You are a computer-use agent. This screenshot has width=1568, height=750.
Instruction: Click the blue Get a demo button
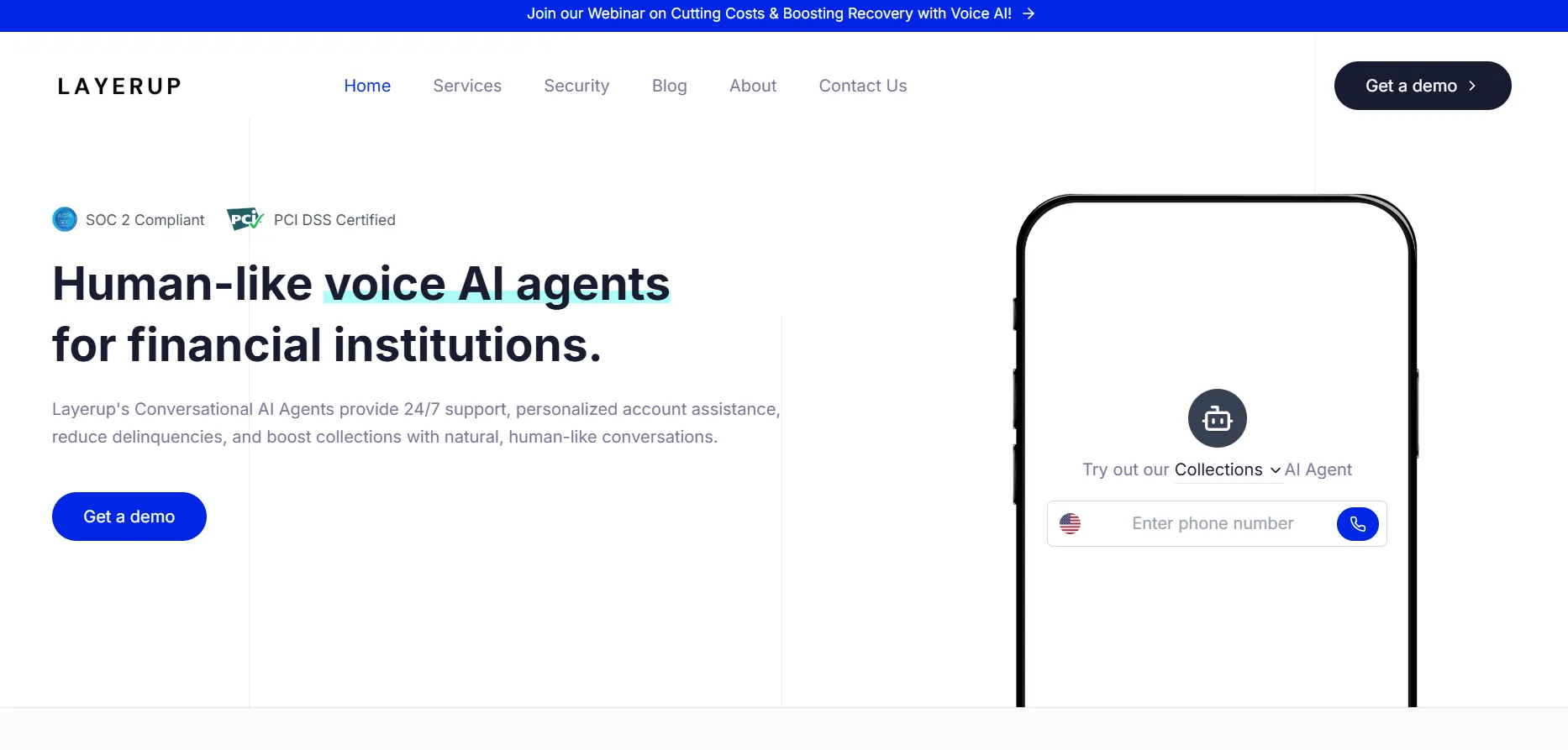pos(129,517)
